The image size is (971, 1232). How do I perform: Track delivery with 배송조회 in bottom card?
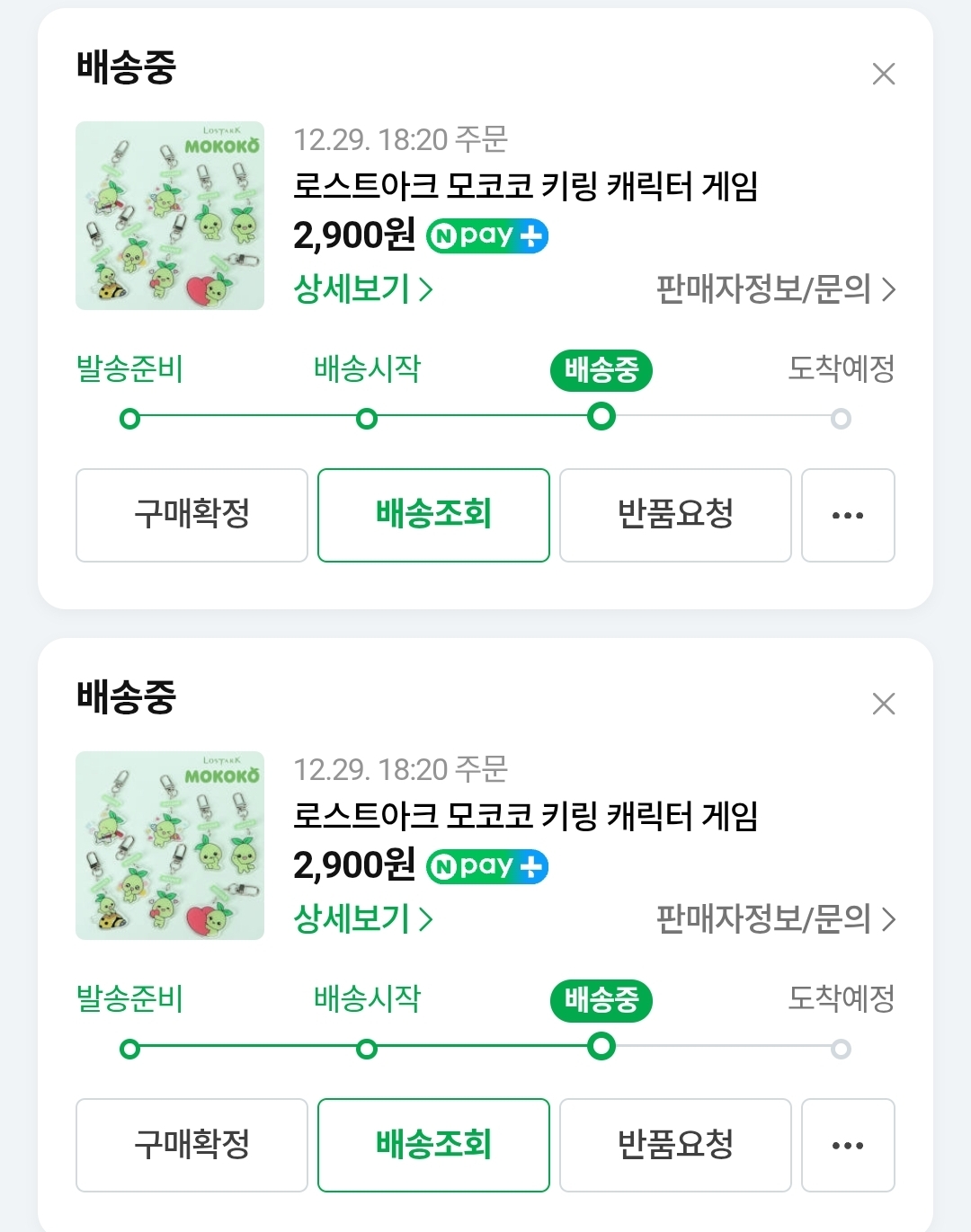433,1145
